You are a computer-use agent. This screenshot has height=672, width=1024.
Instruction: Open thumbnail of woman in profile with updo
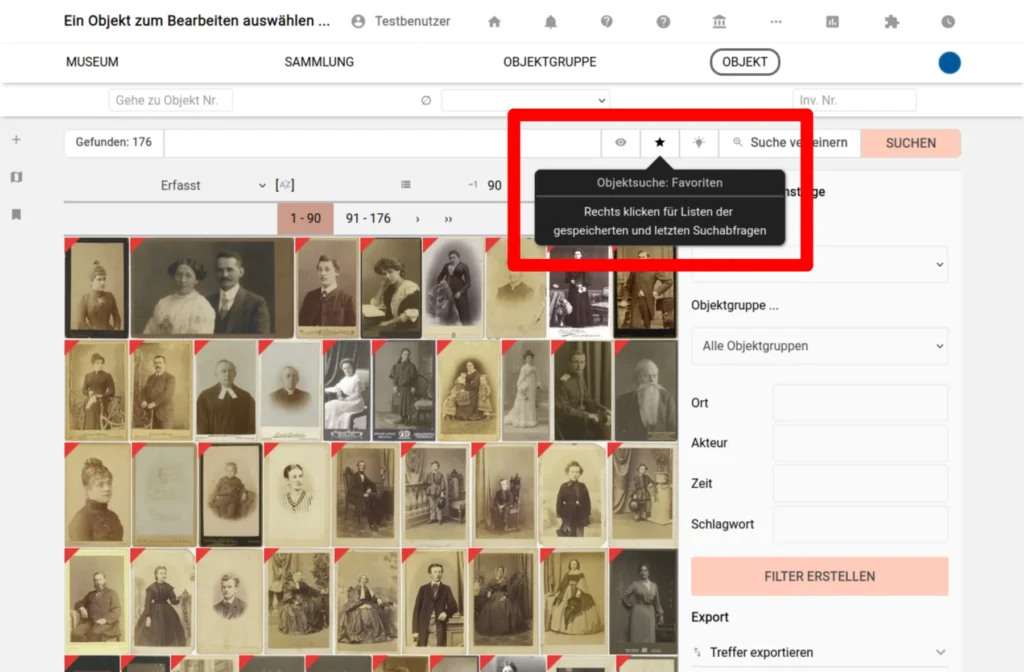point(97,494)
